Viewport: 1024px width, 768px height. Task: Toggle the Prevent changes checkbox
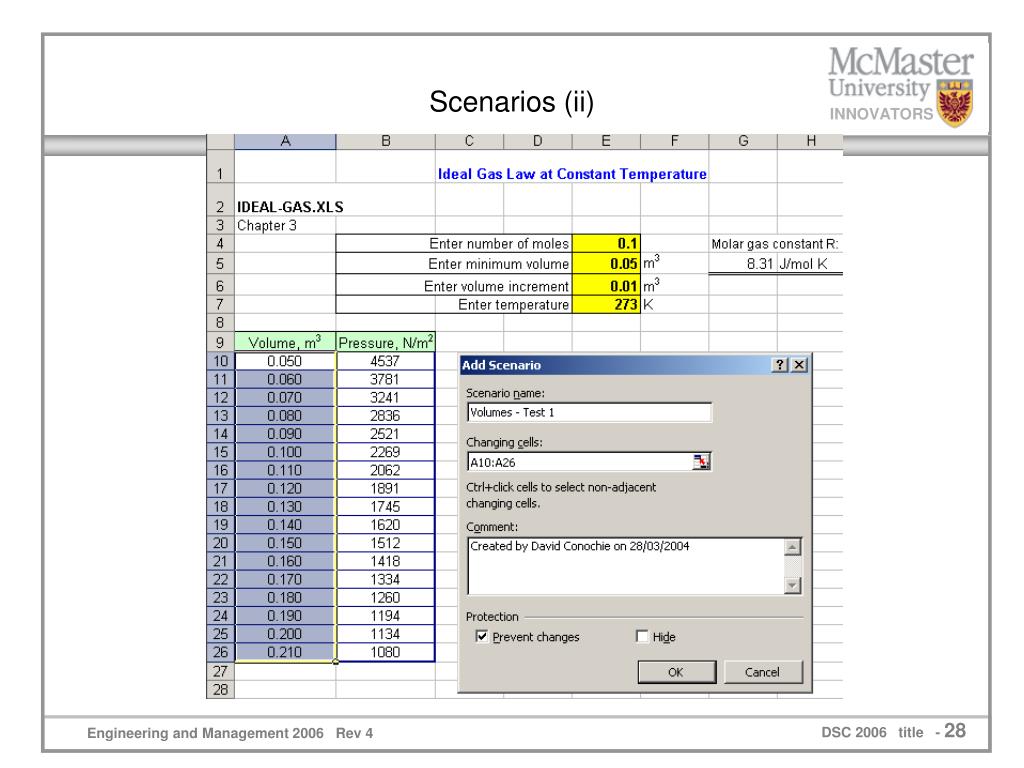pos(482,637)
